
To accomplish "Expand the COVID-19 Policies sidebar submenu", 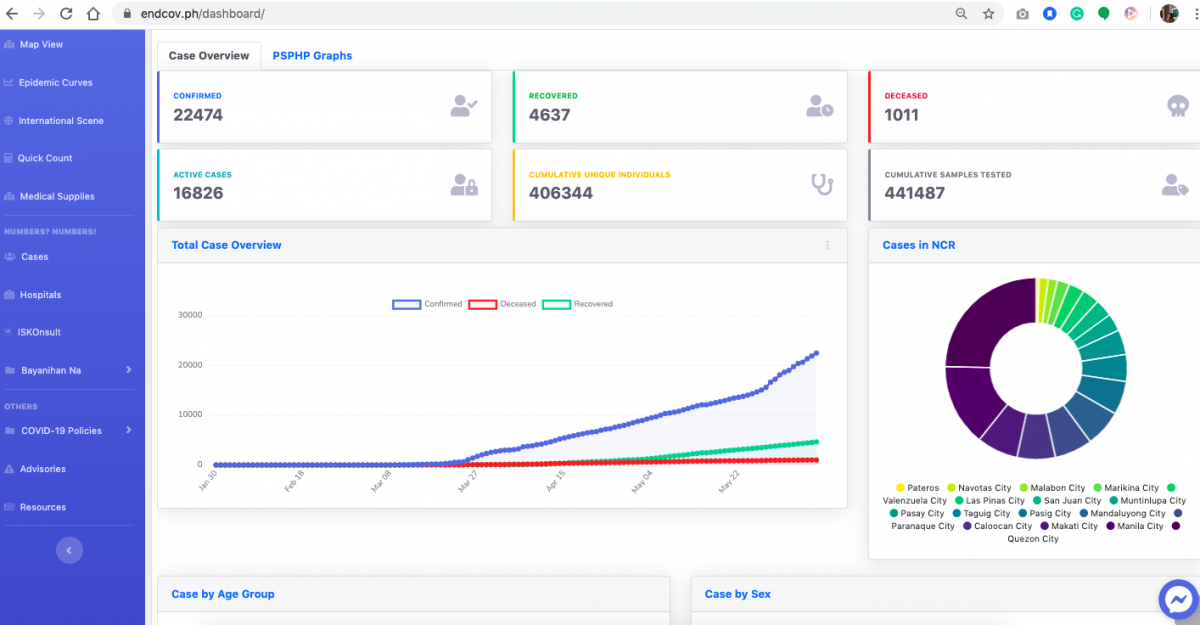I will pyautogui.click(x=128, y=431).
